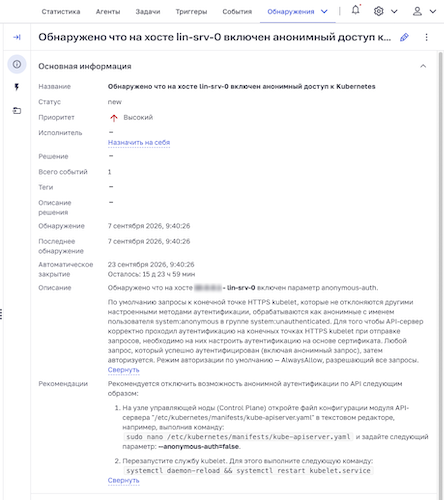
Task: Click the Высокий priority red arrow
Action: coord(114,118)
